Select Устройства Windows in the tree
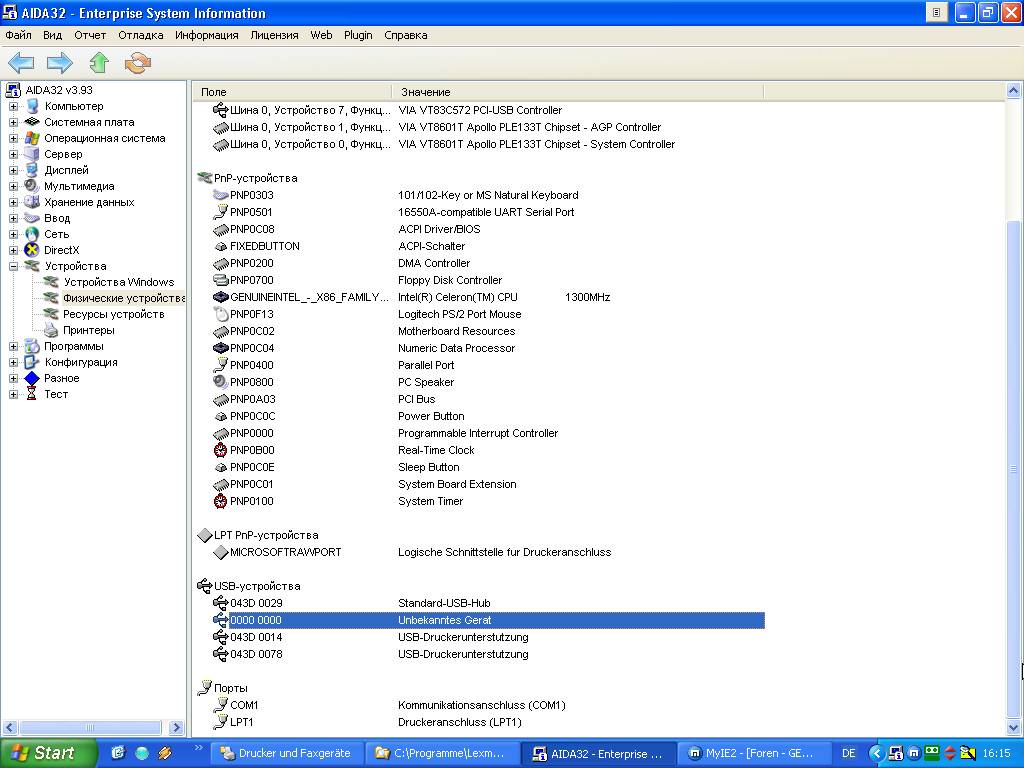Viewport: 1024px width, 768px height. point(119,282)
